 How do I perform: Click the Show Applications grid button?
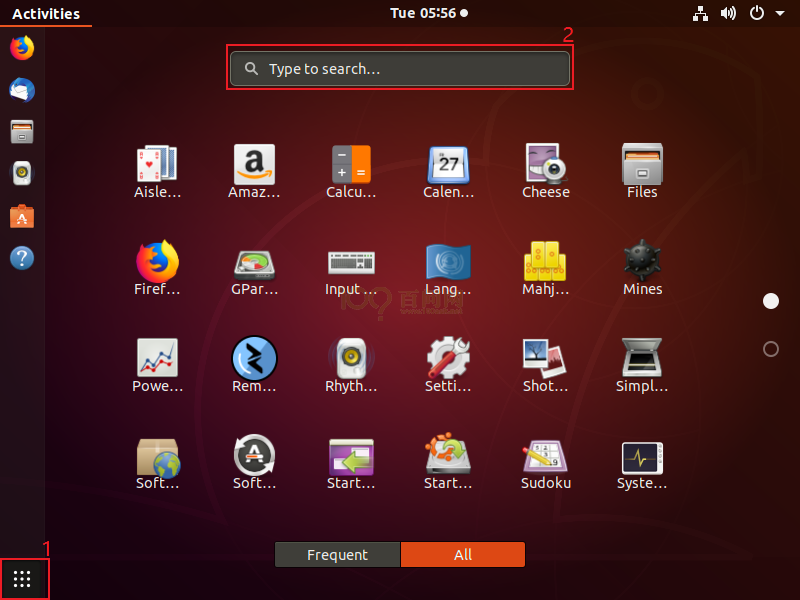point(22,579)
